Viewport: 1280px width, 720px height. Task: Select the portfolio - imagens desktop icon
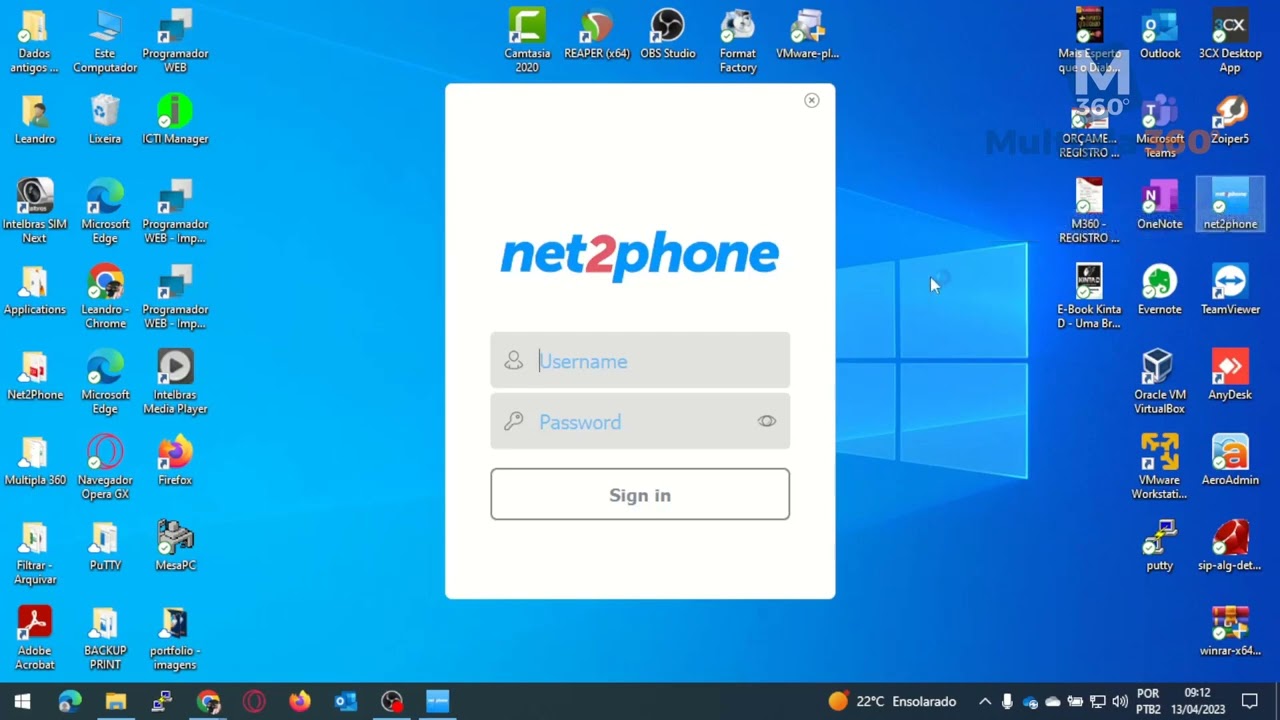coord(175,638)
